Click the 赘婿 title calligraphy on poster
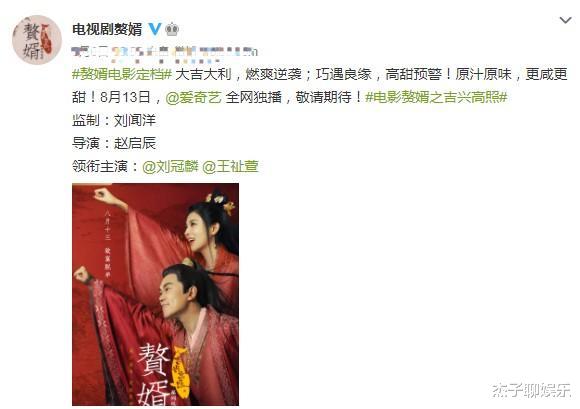The width and height of the screenshot is (580, 409). tap(154, 373)
